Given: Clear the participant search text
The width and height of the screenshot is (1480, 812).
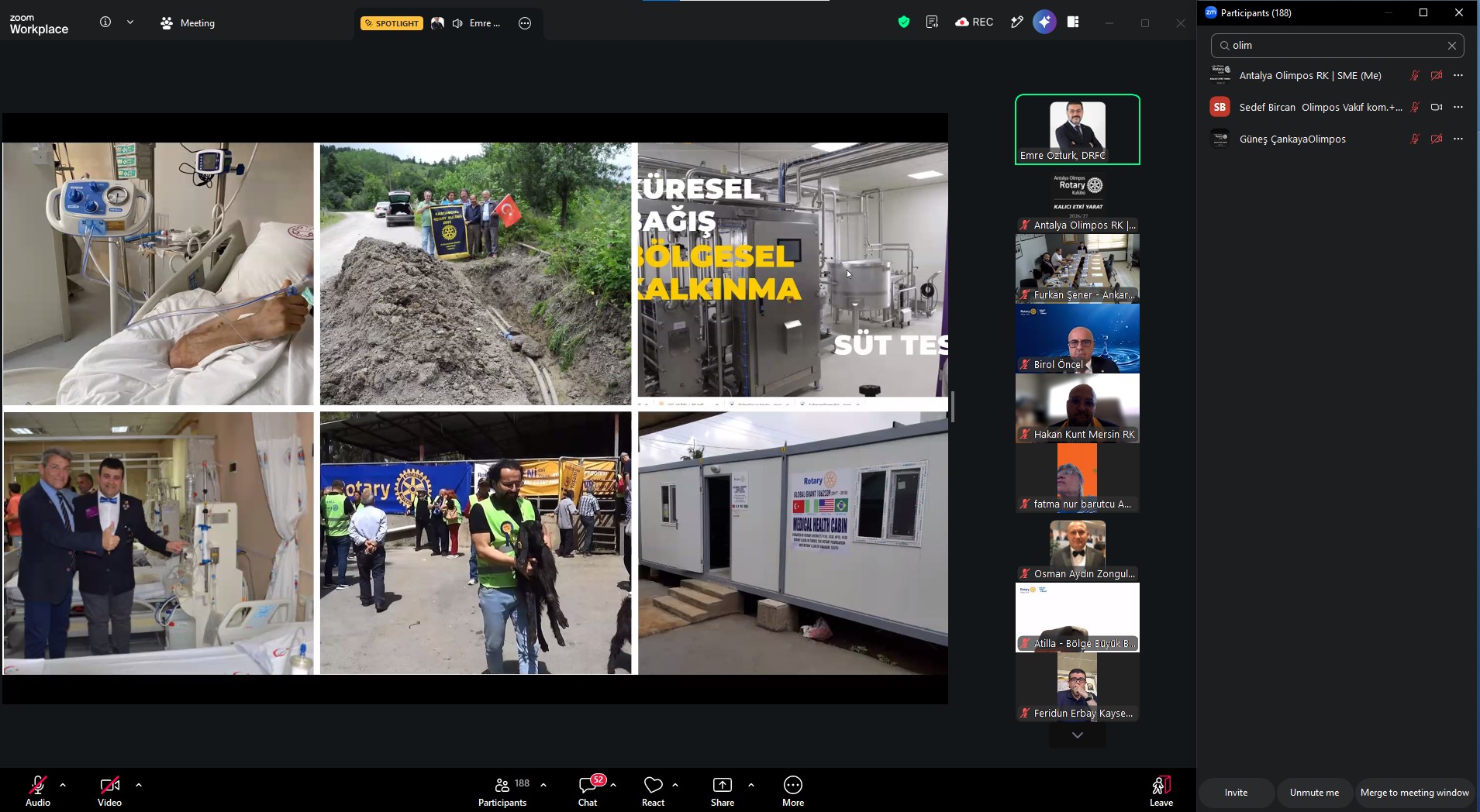Looking at the screenshot, I should [1452, 46].
